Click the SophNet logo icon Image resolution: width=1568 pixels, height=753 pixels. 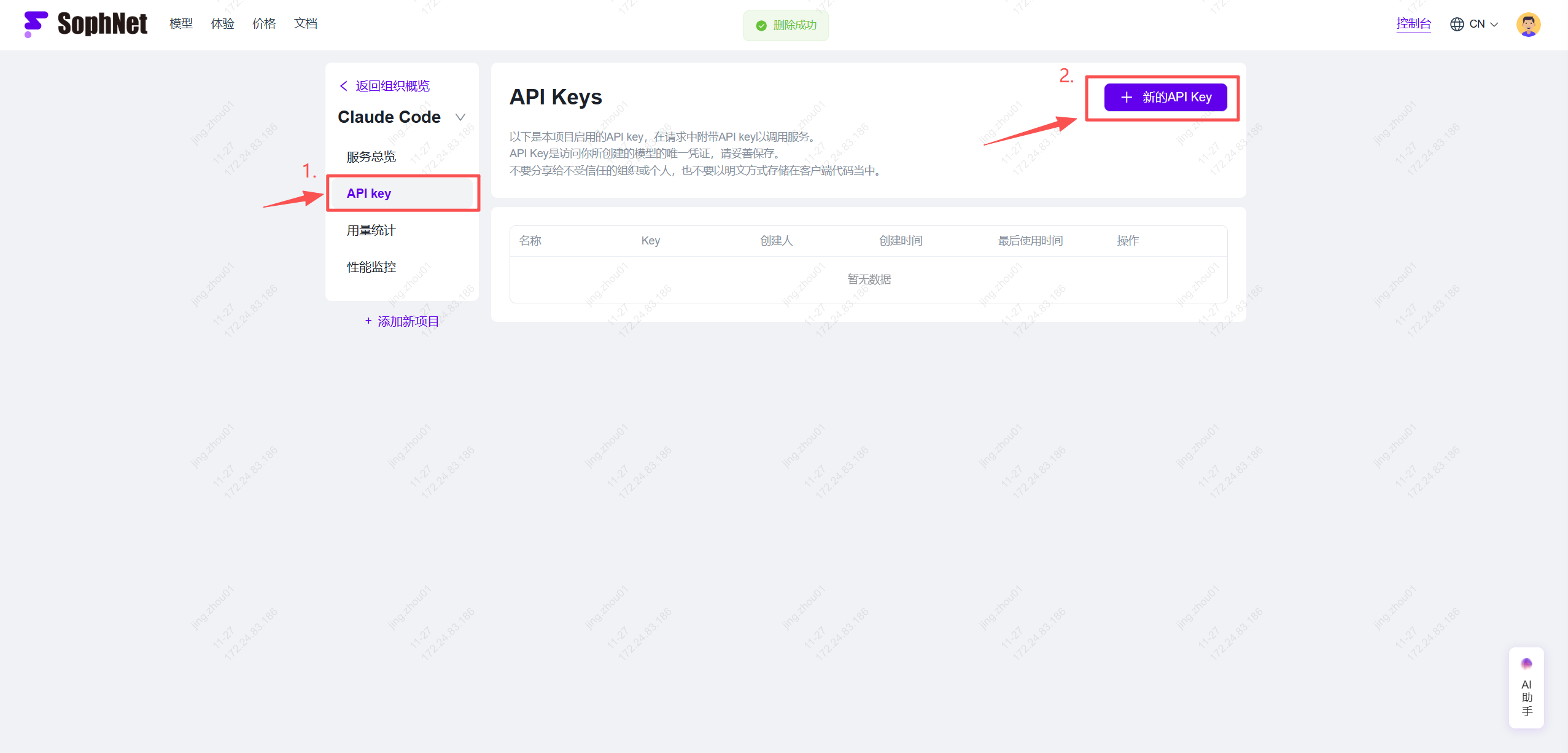click(36, 24)
